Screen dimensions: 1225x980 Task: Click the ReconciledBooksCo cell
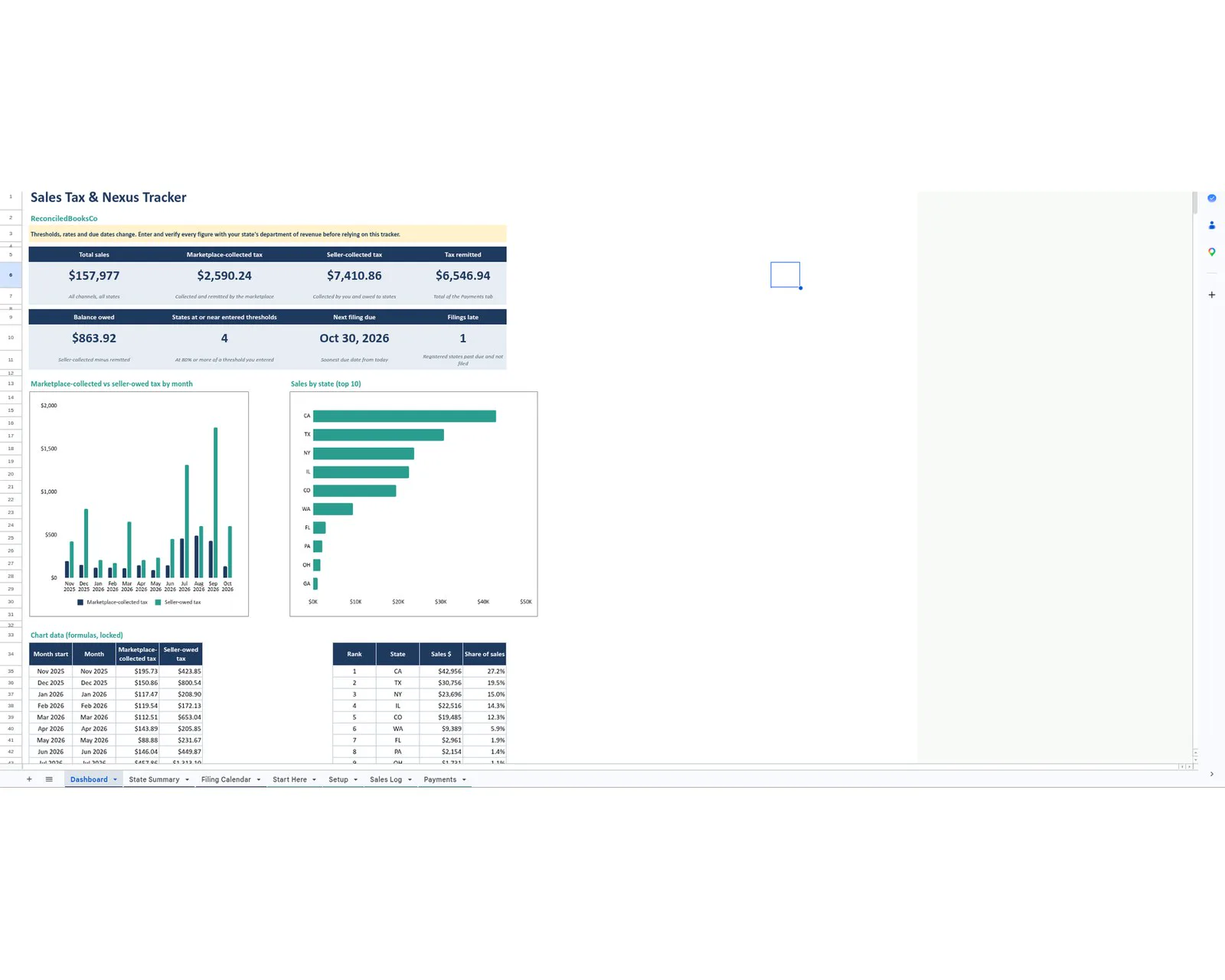64,218
